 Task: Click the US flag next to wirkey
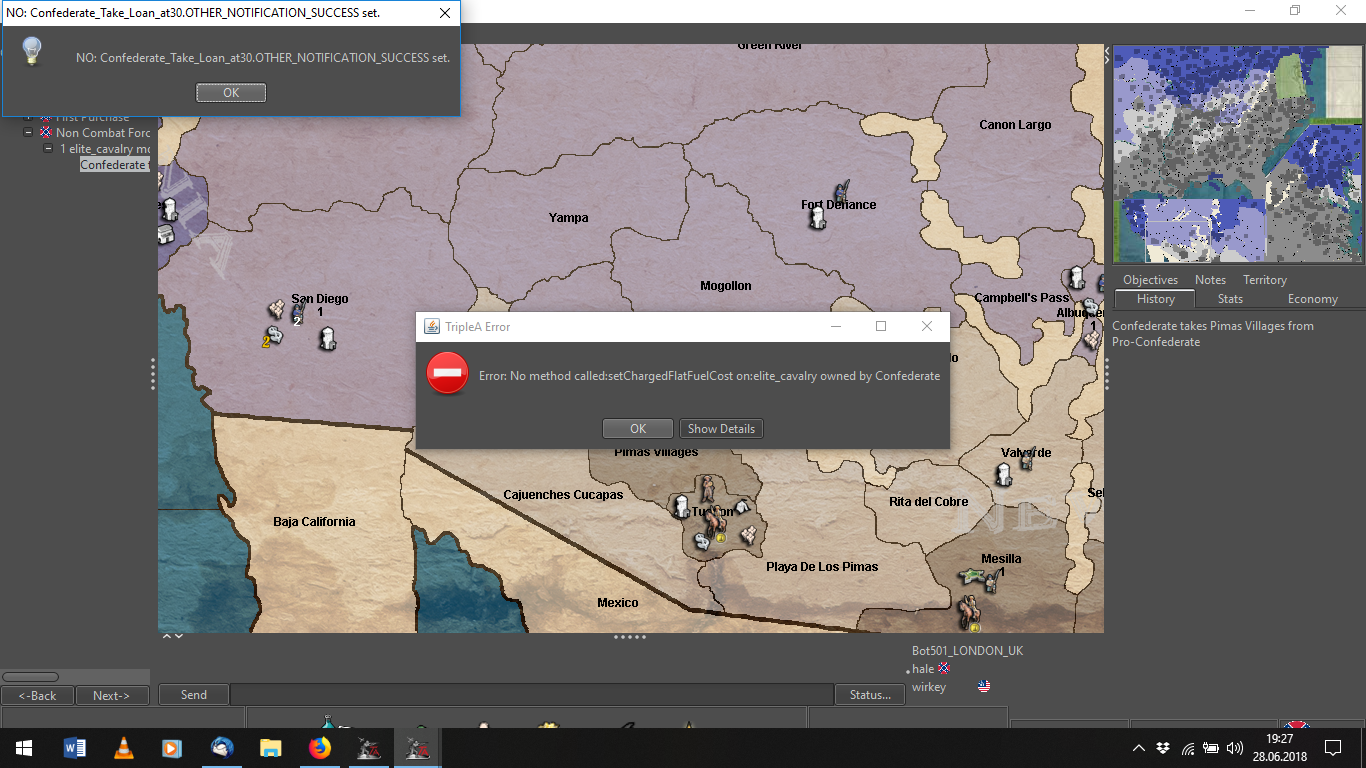pos(984,687)
